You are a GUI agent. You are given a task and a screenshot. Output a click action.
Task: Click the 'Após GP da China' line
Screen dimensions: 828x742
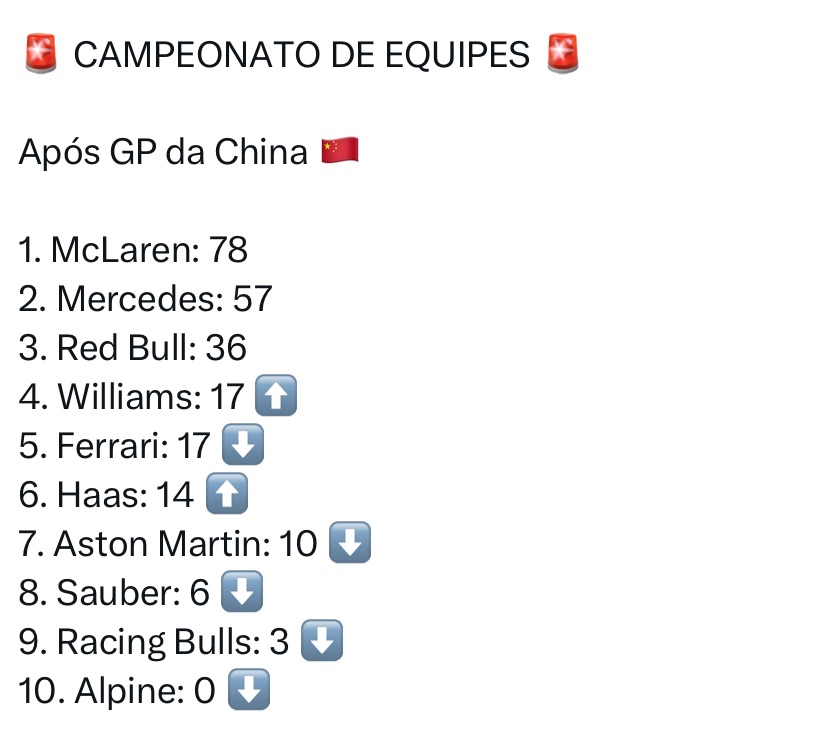coord(163,153)
